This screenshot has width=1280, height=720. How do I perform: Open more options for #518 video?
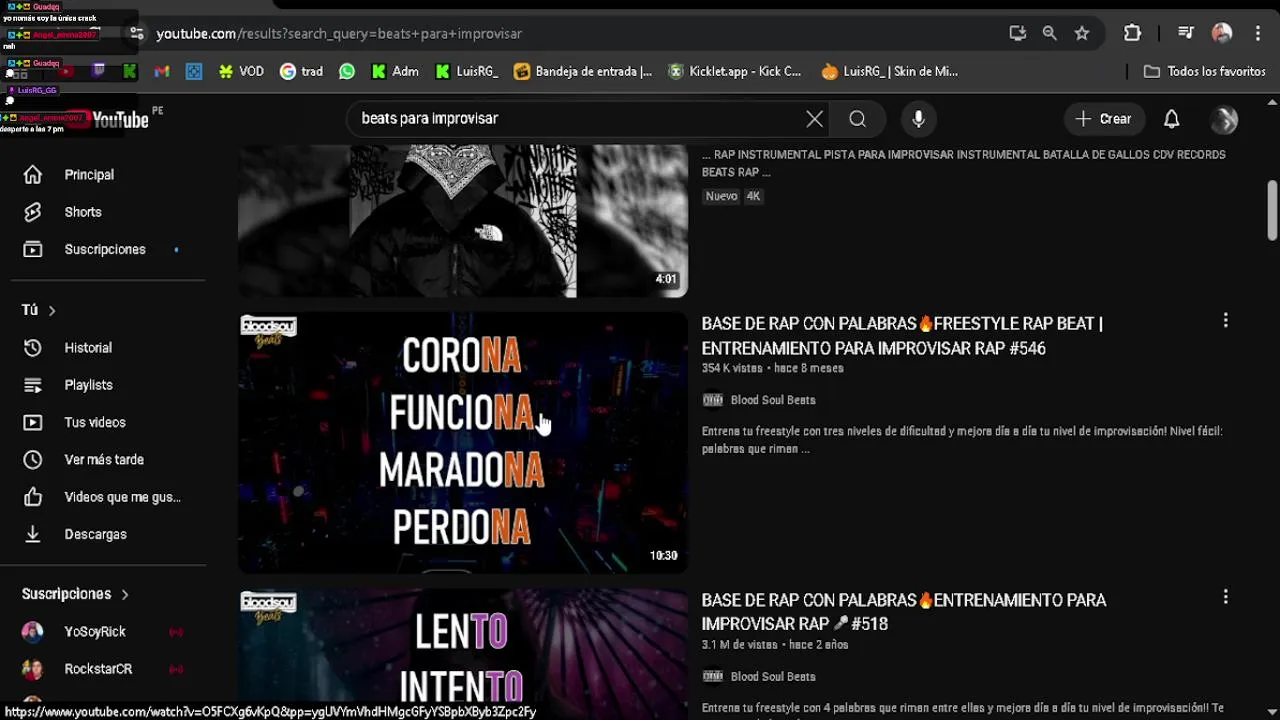pos(1225,597)
